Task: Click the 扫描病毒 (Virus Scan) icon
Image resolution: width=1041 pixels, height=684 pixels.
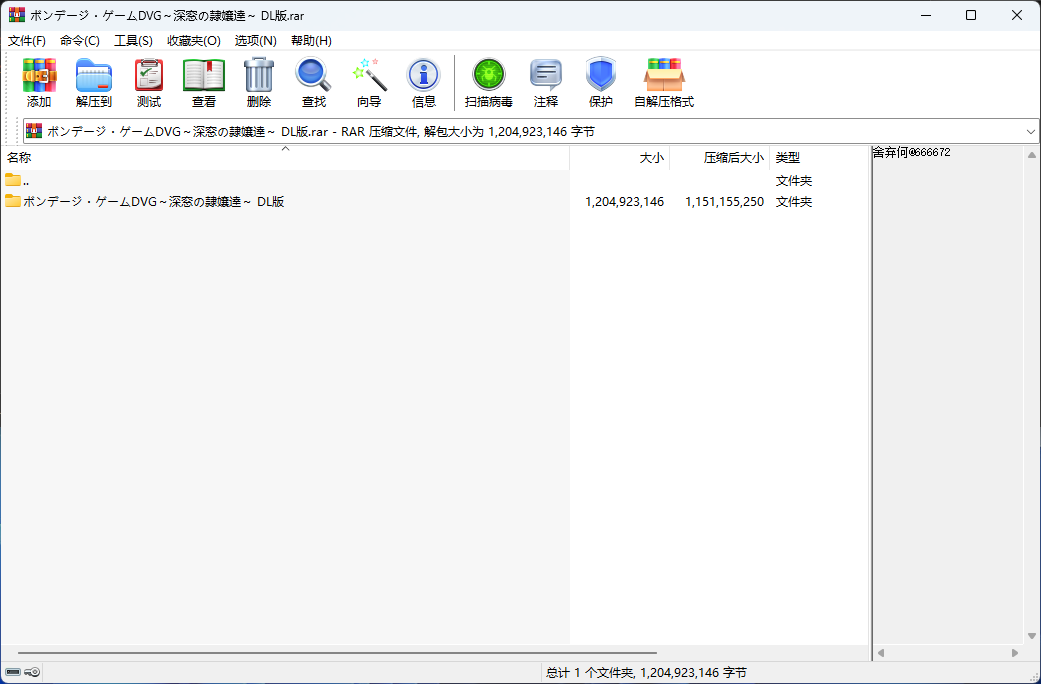Action: coord(489,82)
